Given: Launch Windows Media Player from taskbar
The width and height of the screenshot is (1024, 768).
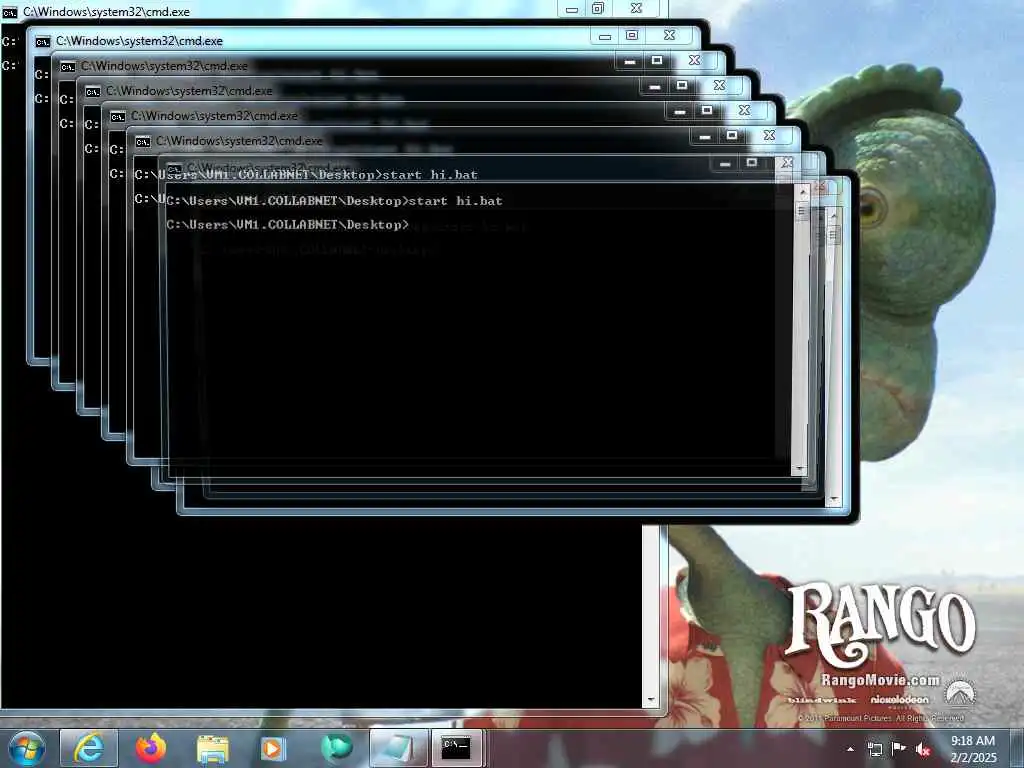Looking at the screenshot, I should pyautogui.click(x=273, y=748).
